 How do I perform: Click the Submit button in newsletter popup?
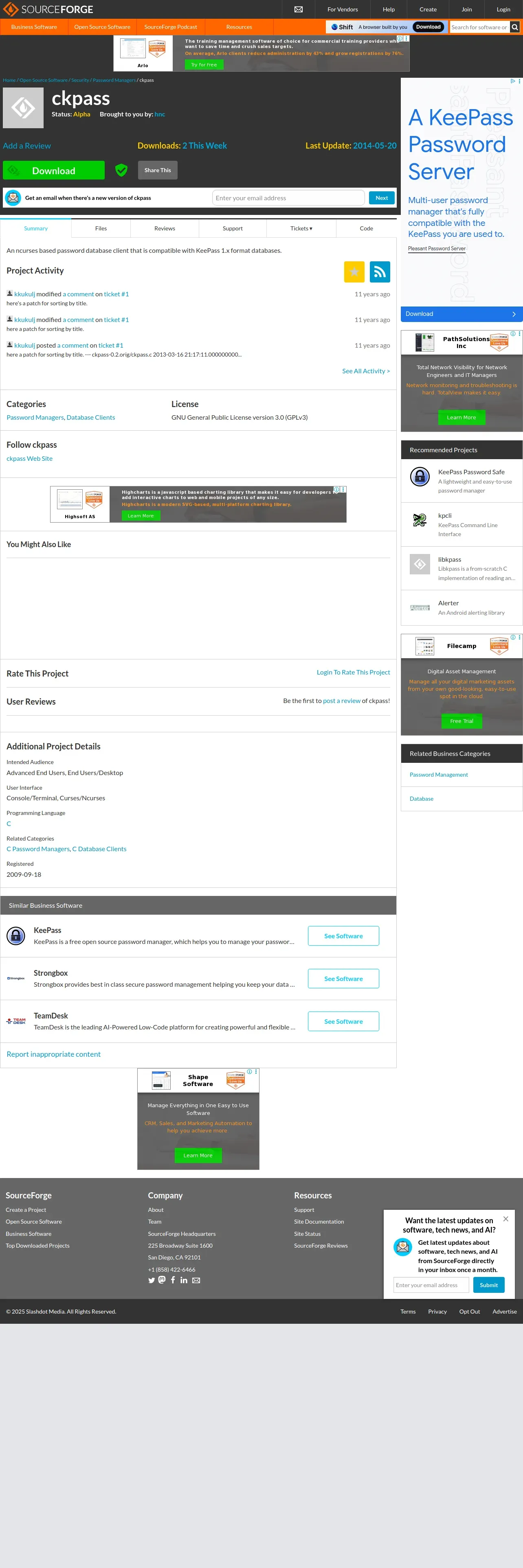[489, 1285]
